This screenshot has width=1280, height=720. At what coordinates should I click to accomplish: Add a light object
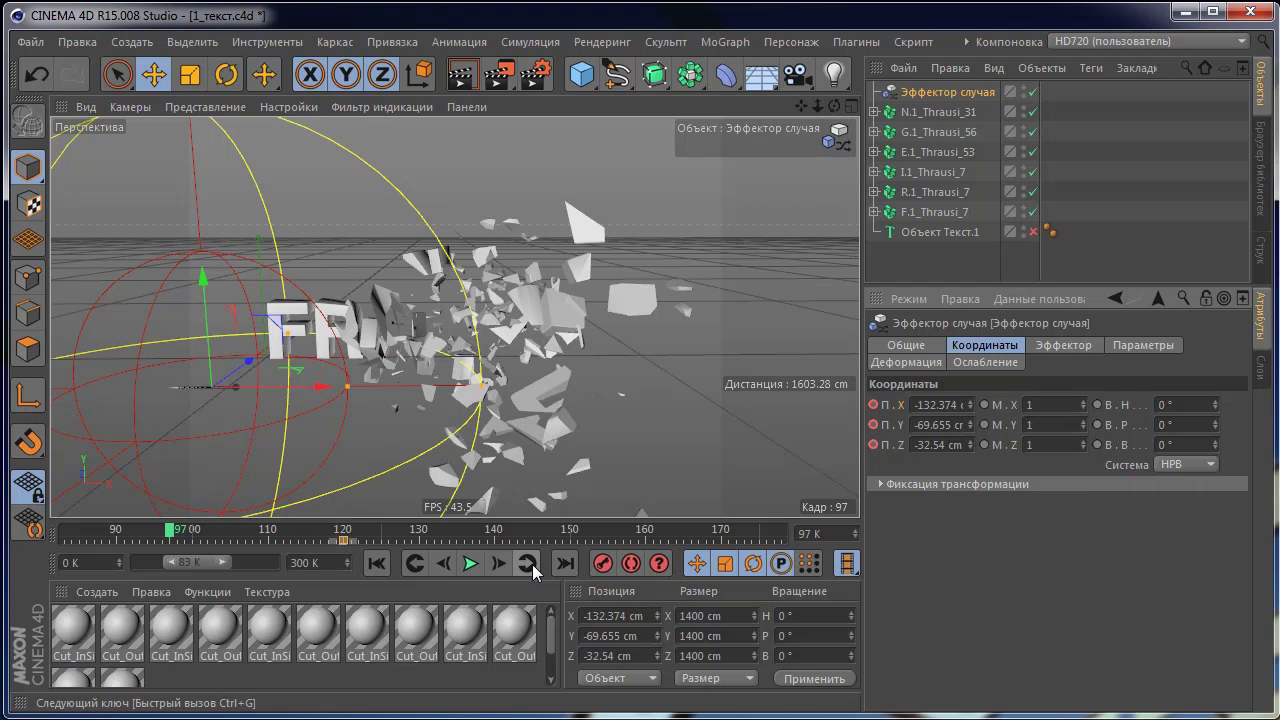(x=834, y=75)
